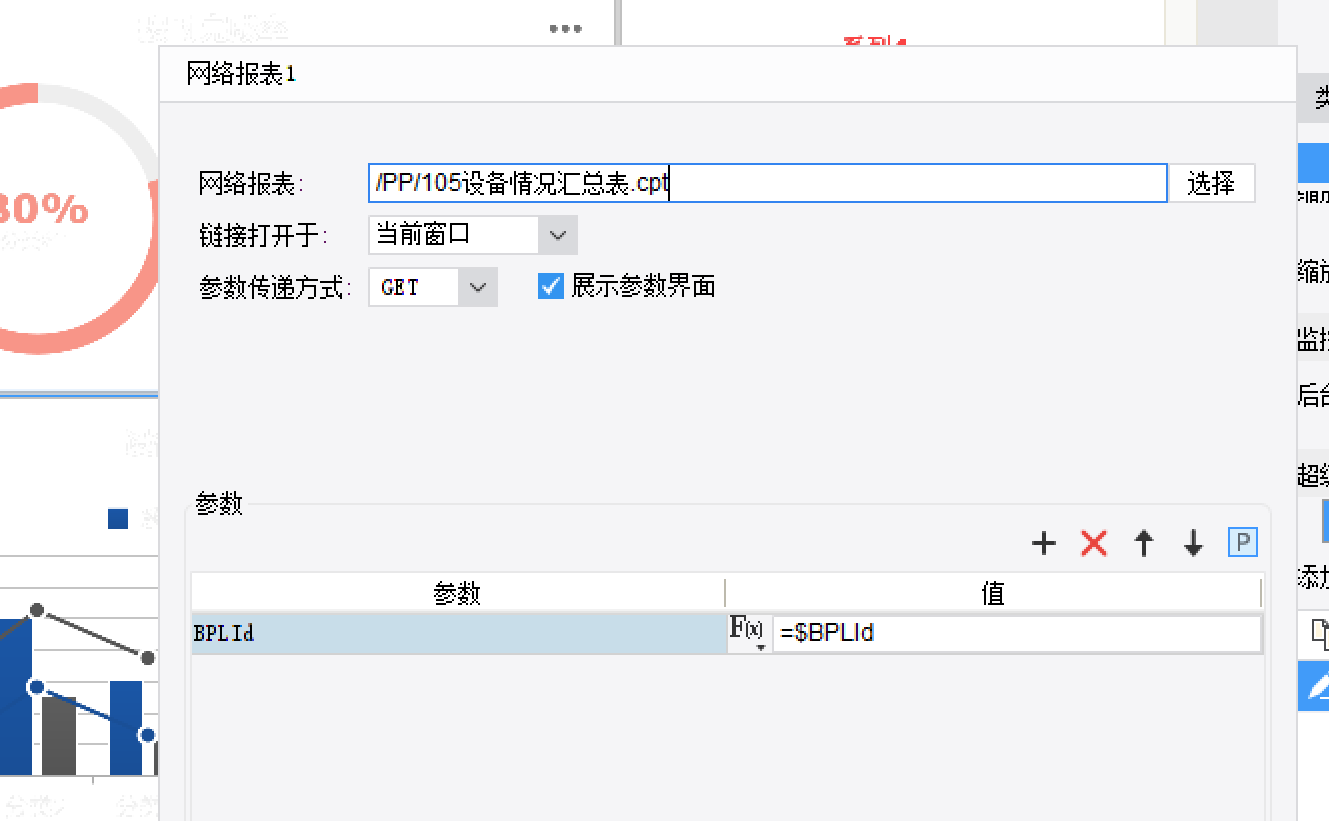
Task: Click the document icon in right panel
Action: [1320, 632]
